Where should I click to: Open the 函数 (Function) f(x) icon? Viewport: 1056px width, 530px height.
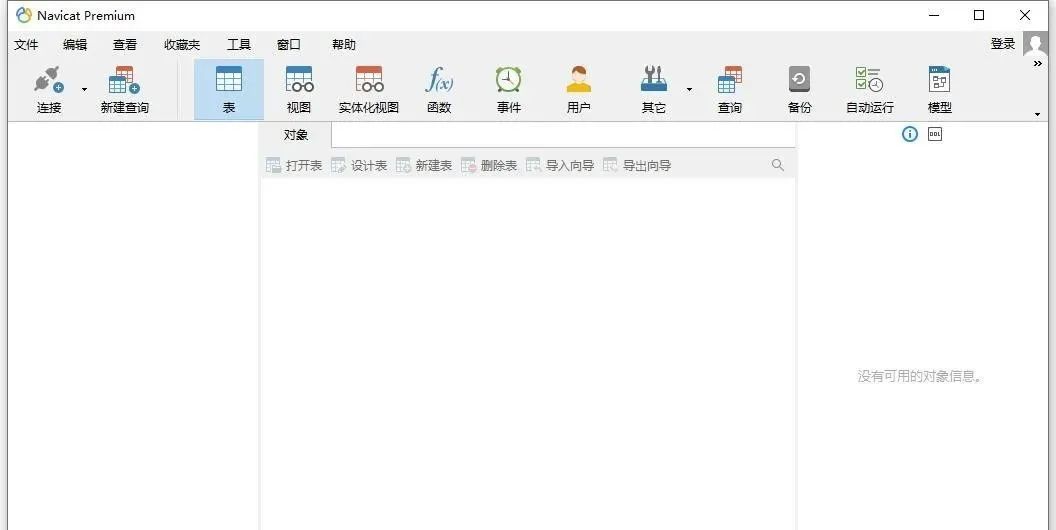[439, 81]
